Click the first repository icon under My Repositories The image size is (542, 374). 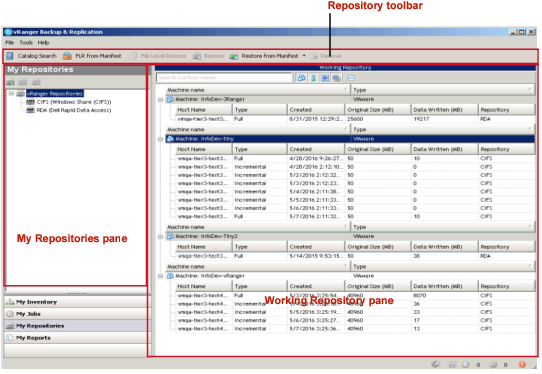10,82
